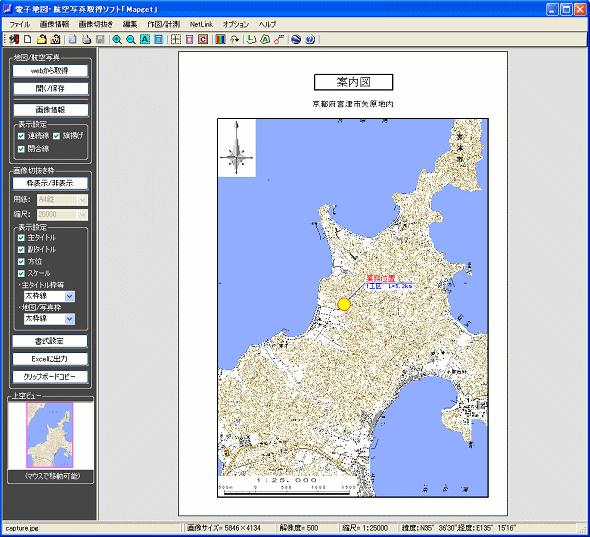This screenshot has height=537, width=590.
Task: Open the オプション menu
Action: [236, 24]
